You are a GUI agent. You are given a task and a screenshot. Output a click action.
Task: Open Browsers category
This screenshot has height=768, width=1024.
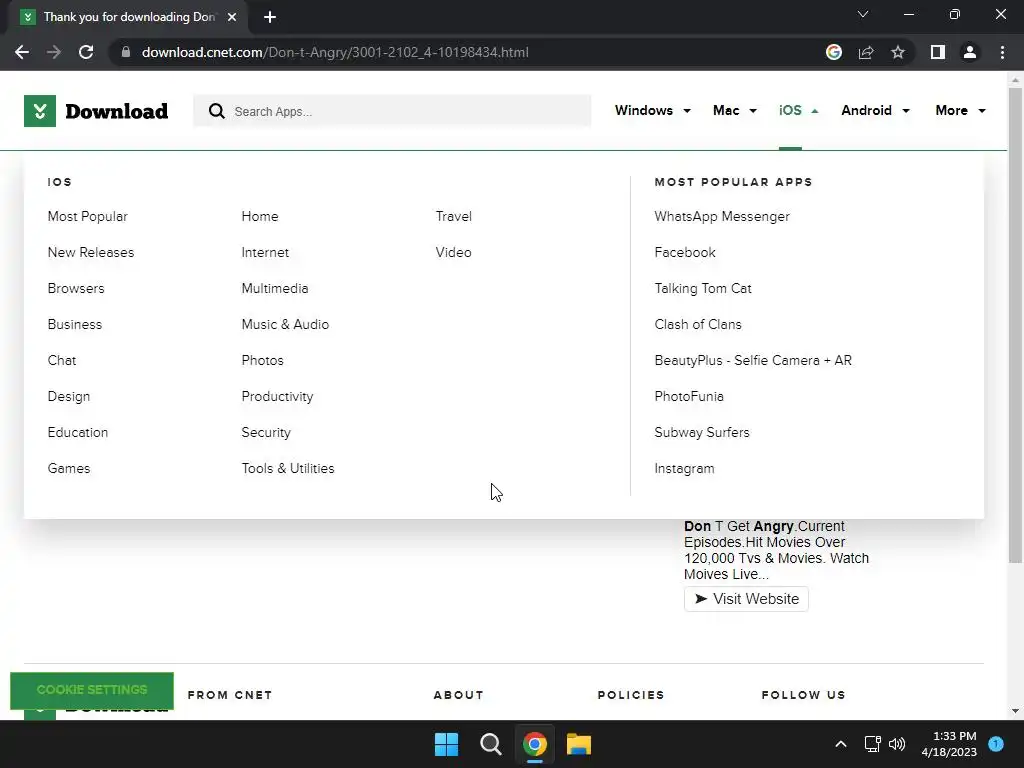click(76, 288)
